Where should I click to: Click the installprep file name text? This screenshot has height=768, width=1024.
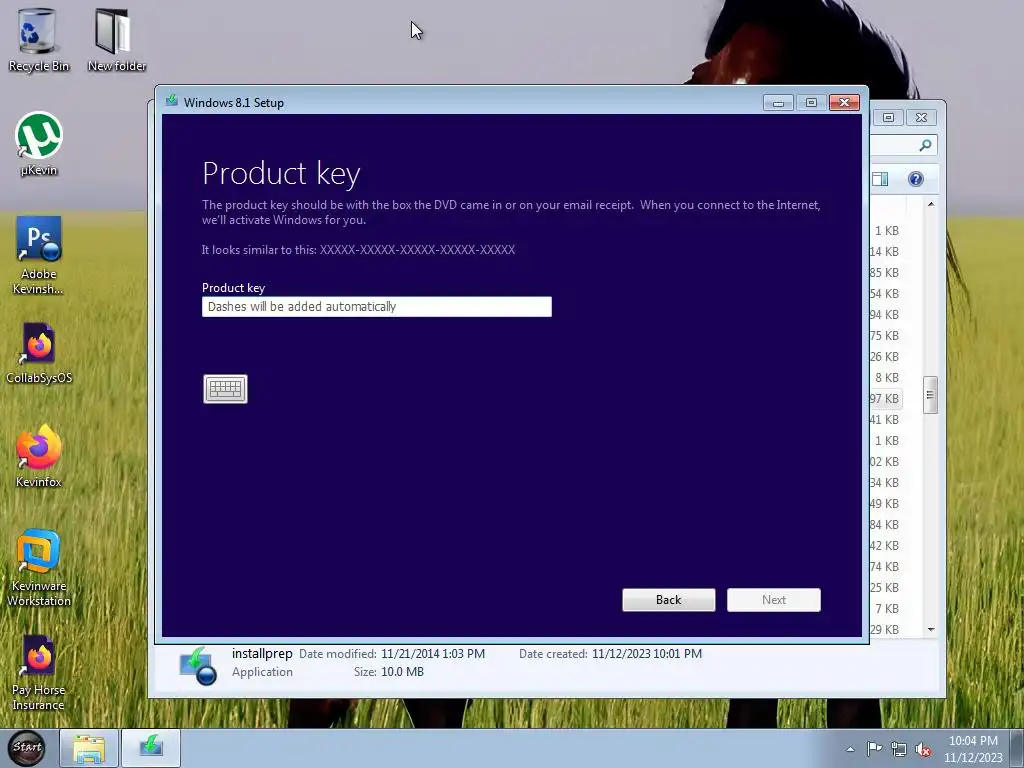262,654
